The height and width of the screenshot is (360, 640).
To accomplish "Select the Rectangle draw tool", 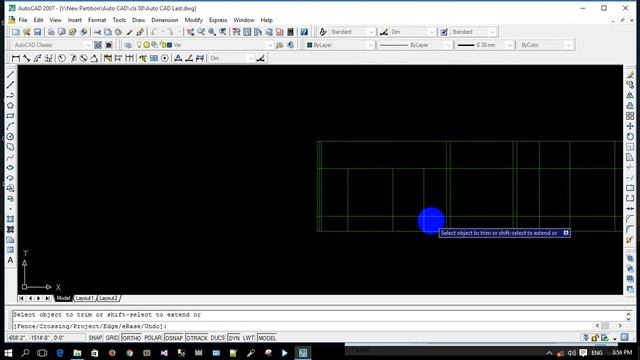I will pyautogui.click(x=10, y=116).
